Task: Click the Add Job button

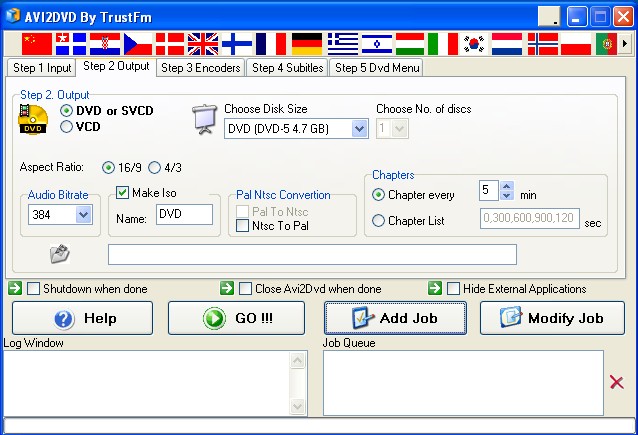Action: tap(395, 318)
